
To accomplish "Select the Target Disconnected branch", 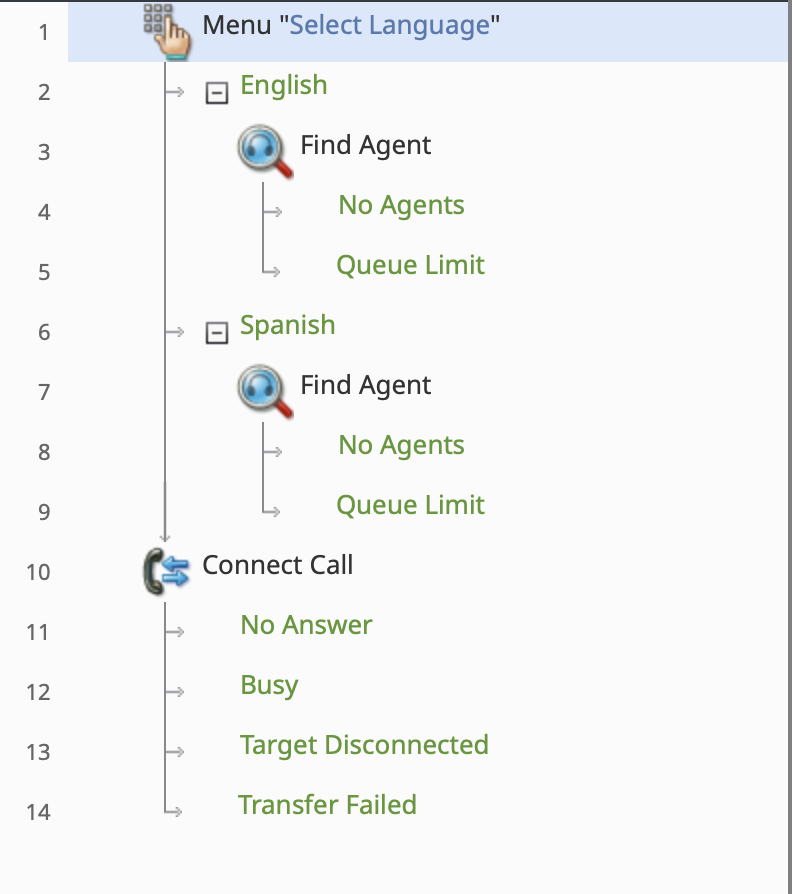I will click(x=364, y=746).
